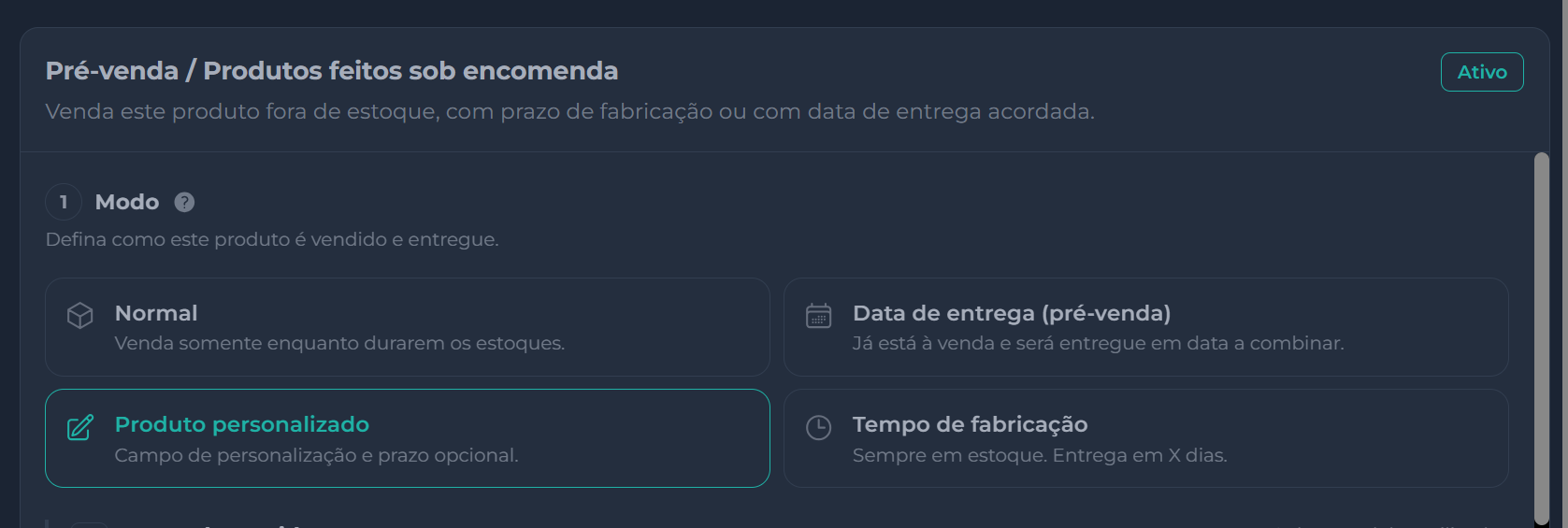Click the description Campo de personalização e prazo opcional
Image resolution: width=1568 pixels, height=528 pixels.
(316, 455)
